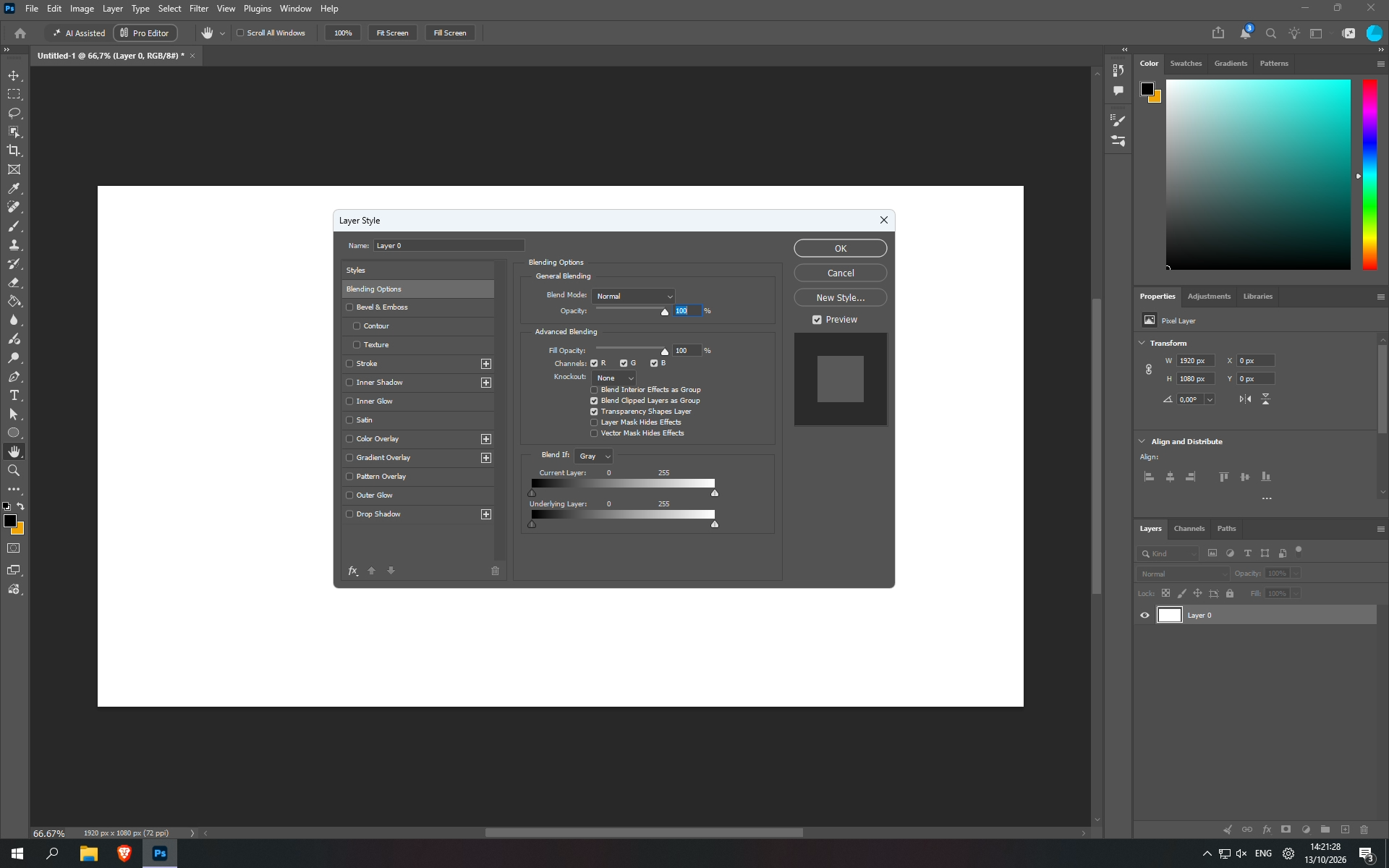Viewport: 1389px width, 868px height.
Task: Enable the Color Overlay checkbox
Action: pyautogui.click(x=350, y=439)
